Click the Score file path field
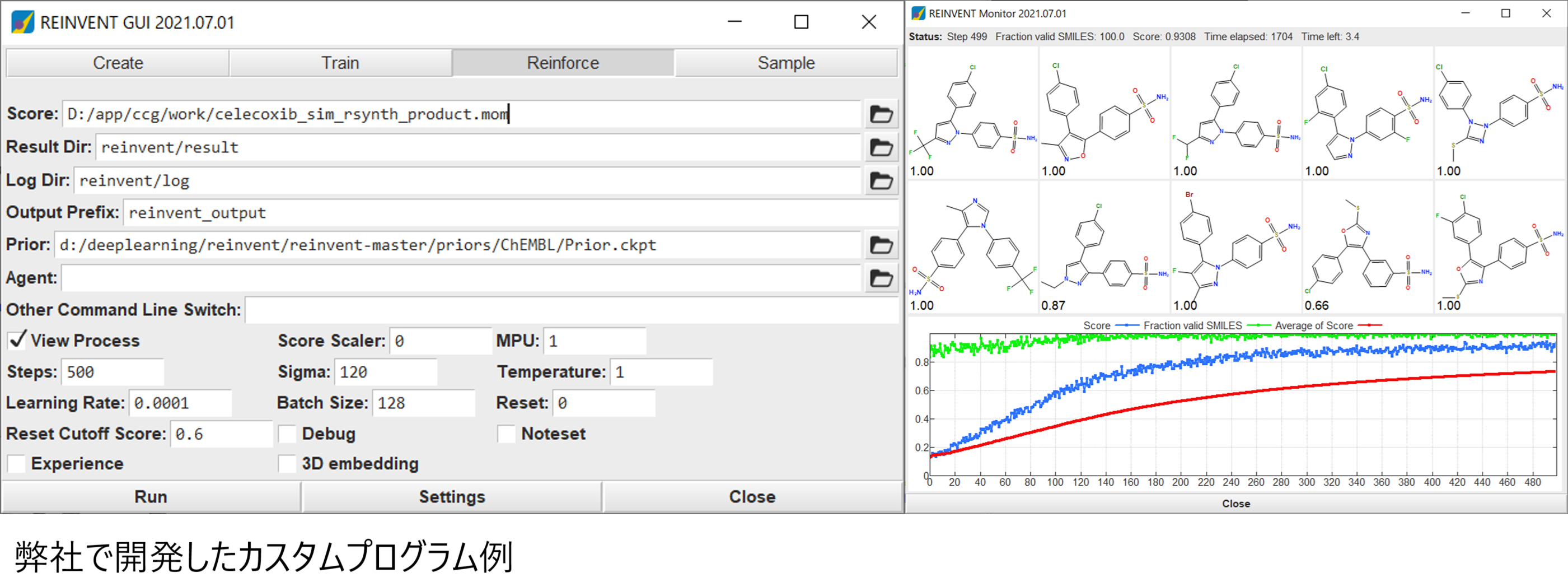 pyautogui.click(x=461, y=114)
